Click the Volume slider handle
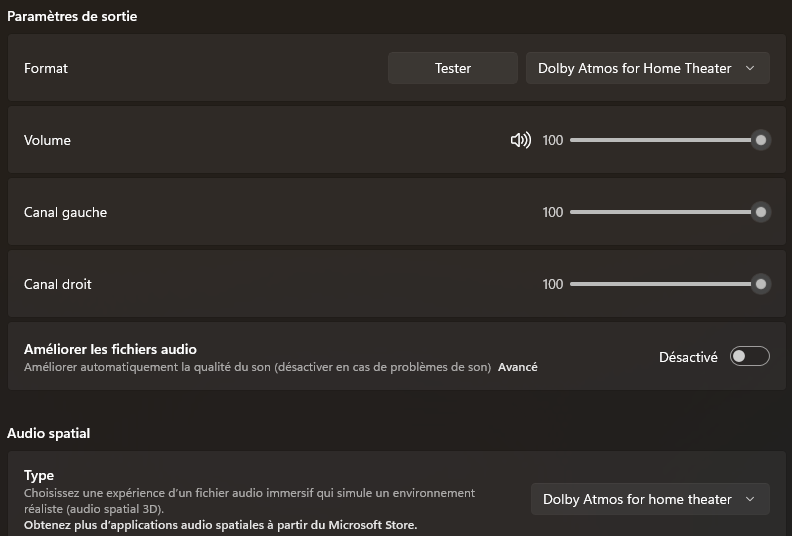 (761, 141)
